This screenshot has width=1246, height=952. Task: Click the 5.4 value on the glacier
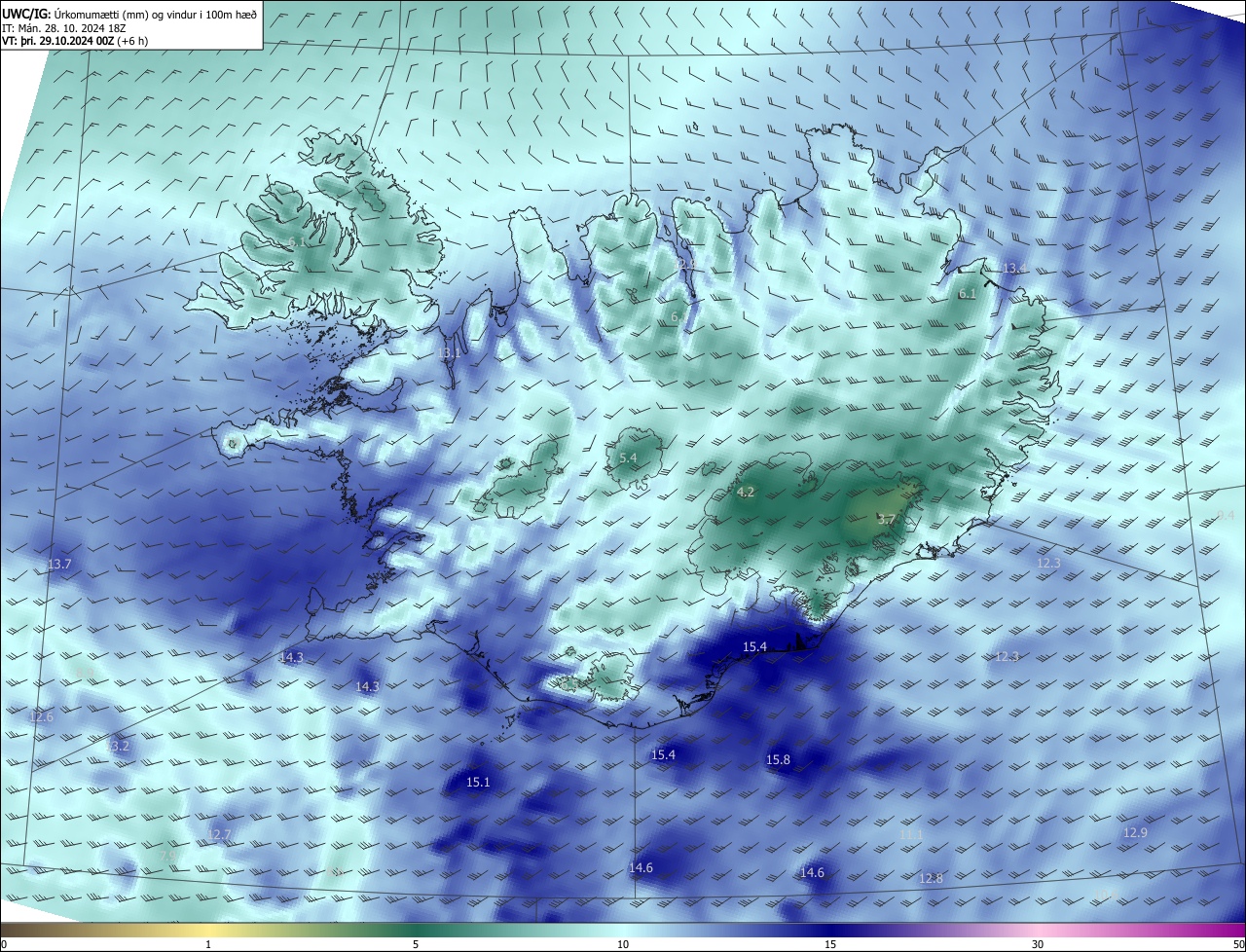[628, 458]
